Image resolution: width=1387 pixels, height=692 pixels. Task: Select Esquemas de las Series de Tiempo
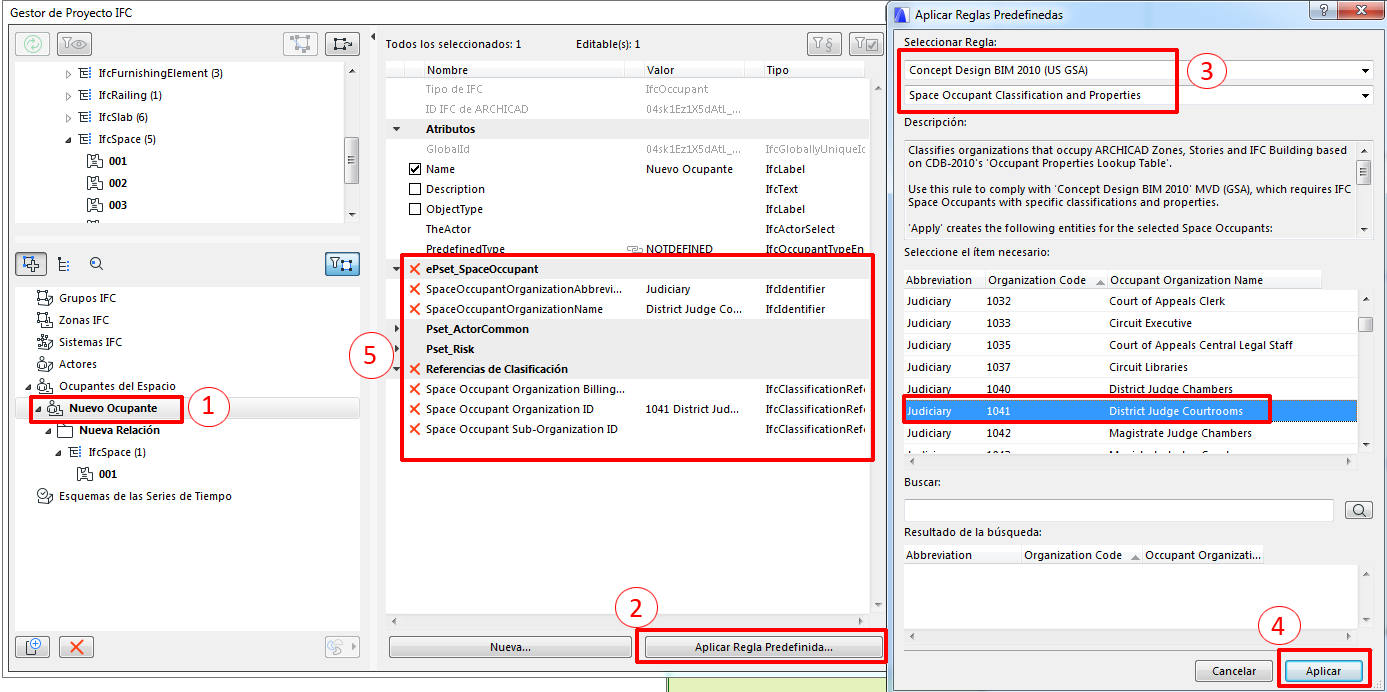145,496
